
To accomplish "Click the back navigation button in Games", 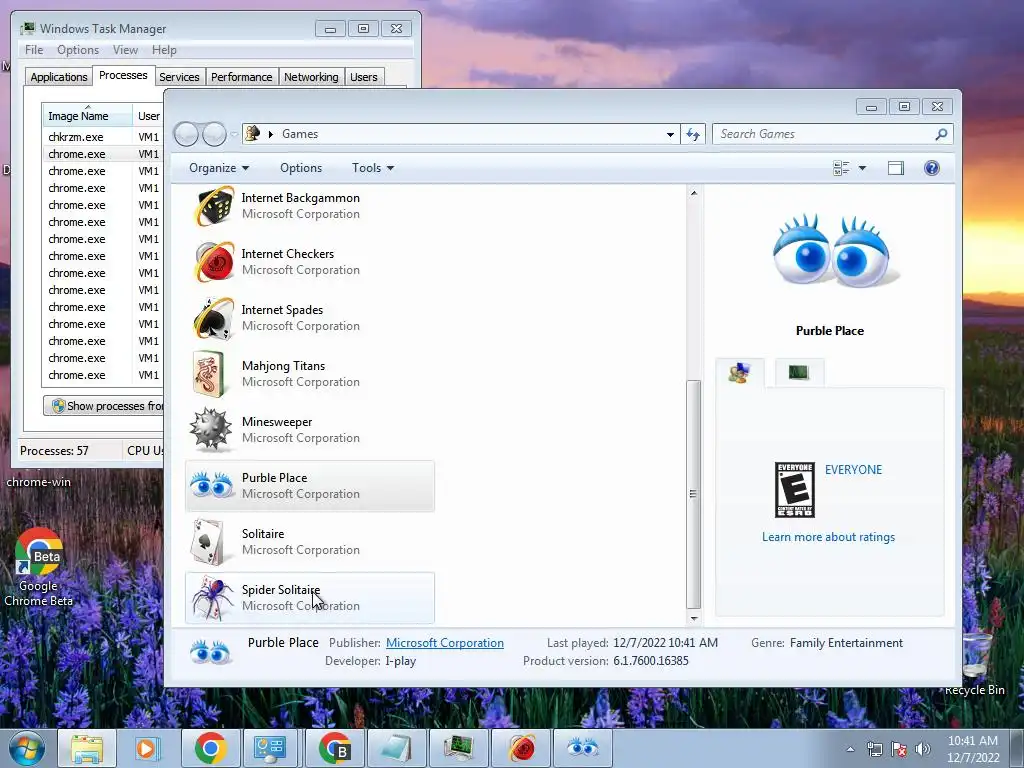I will pos(186,134).
